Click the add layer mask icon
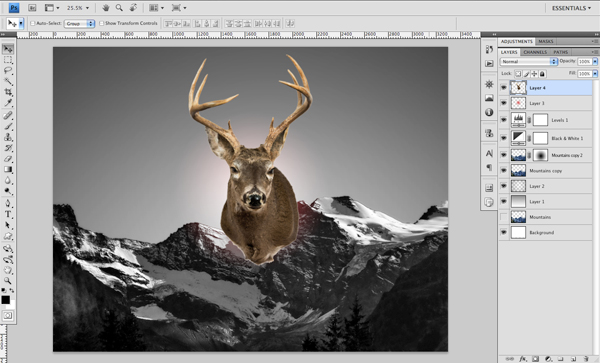The width and height of the screenshot is (600, 363). click(535, 359)
